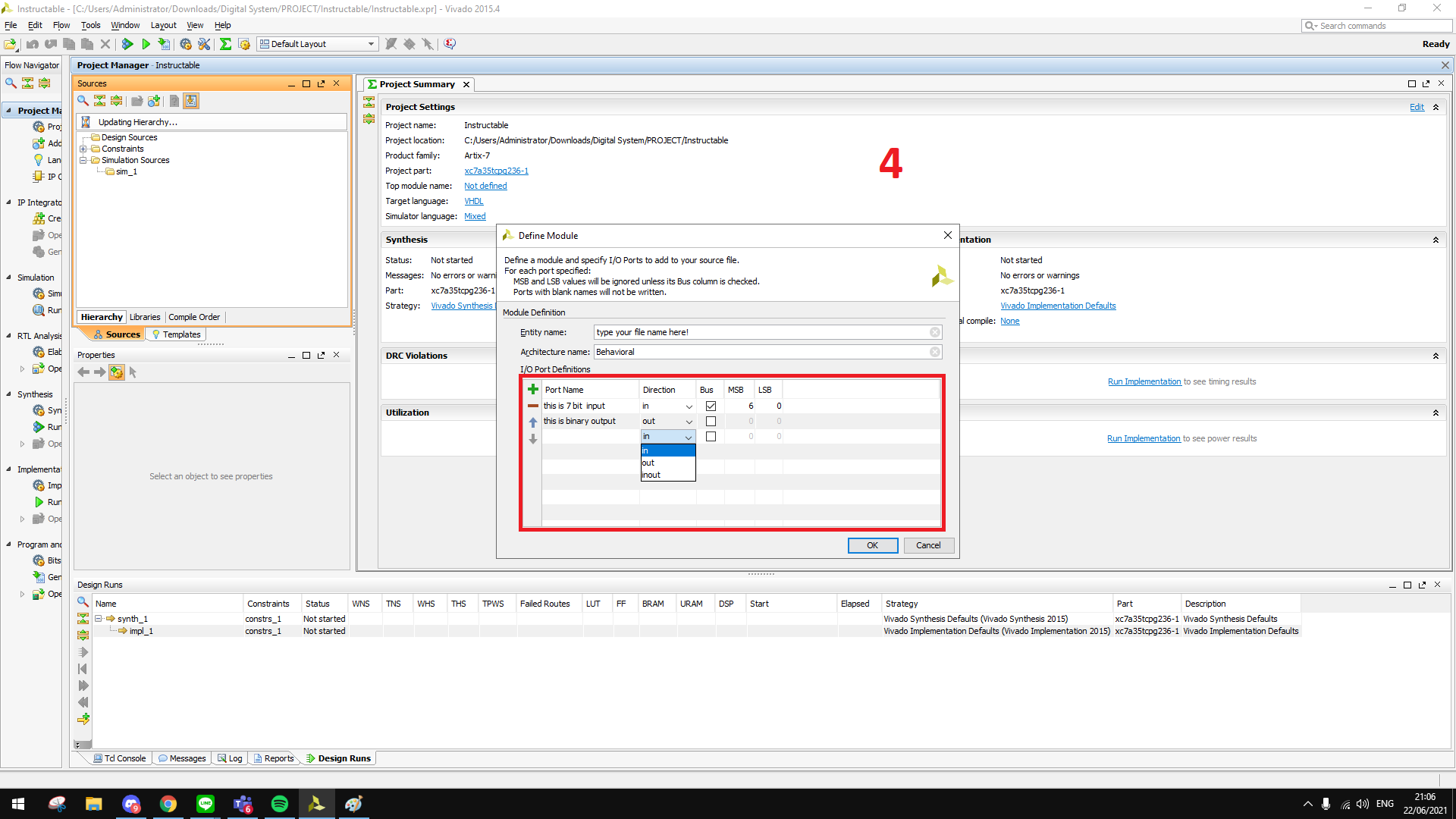
Task: Enable Bus checkbox for the third port row
Action: coord(710,436)
